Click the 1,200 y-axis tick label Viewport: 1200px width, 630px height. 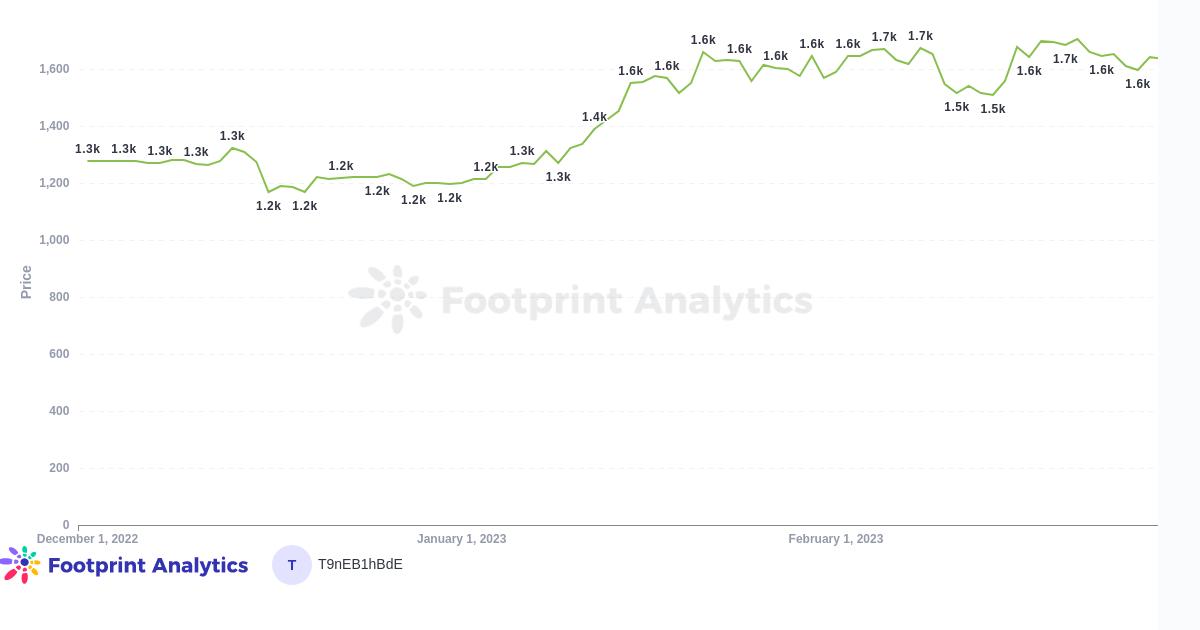point(54,183)
